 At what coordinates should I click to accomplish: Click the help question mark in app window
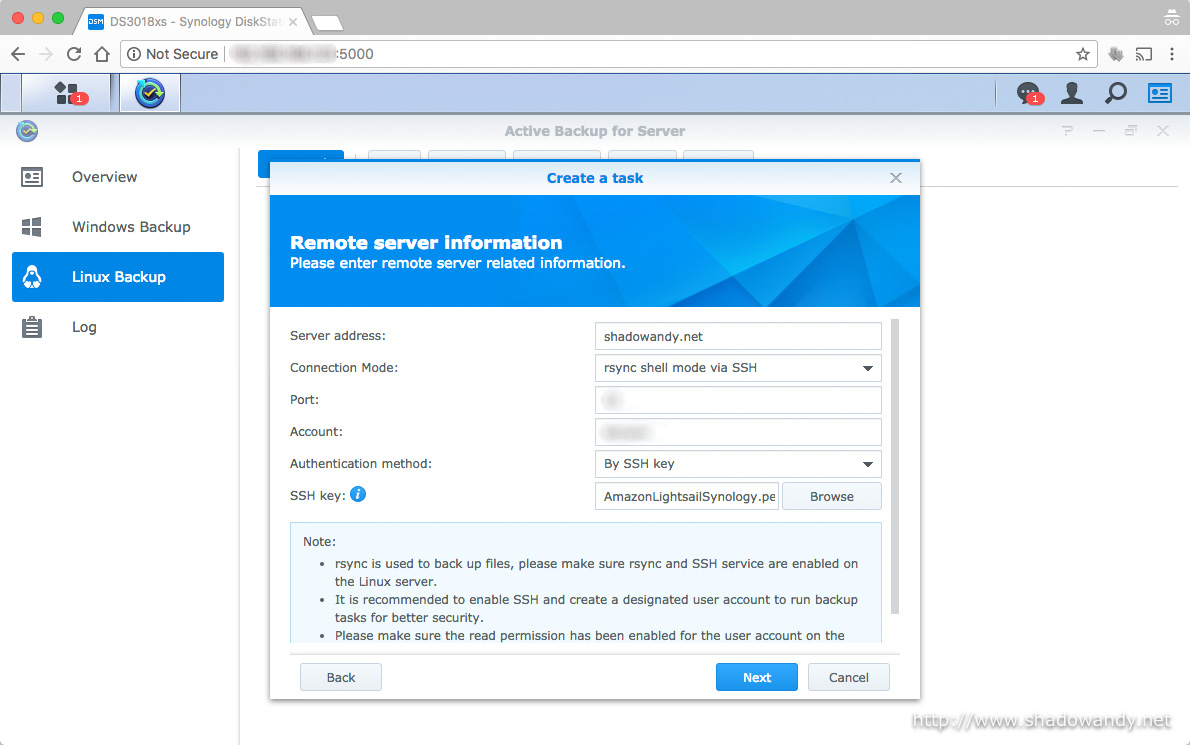tap(1067, 131)
